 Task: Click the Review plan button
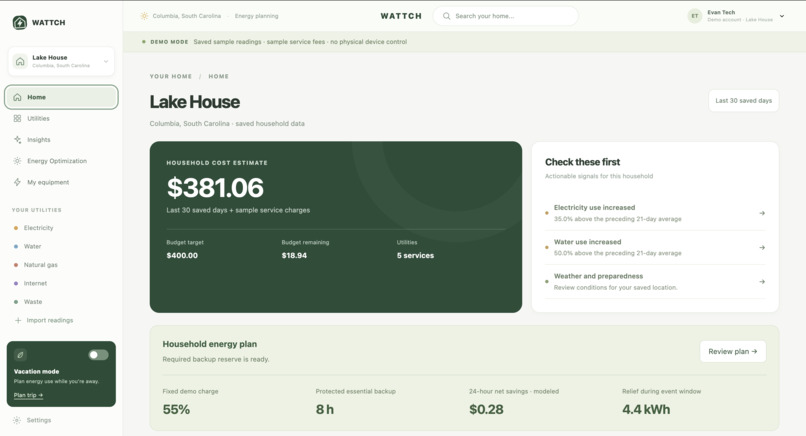[732, 351]
